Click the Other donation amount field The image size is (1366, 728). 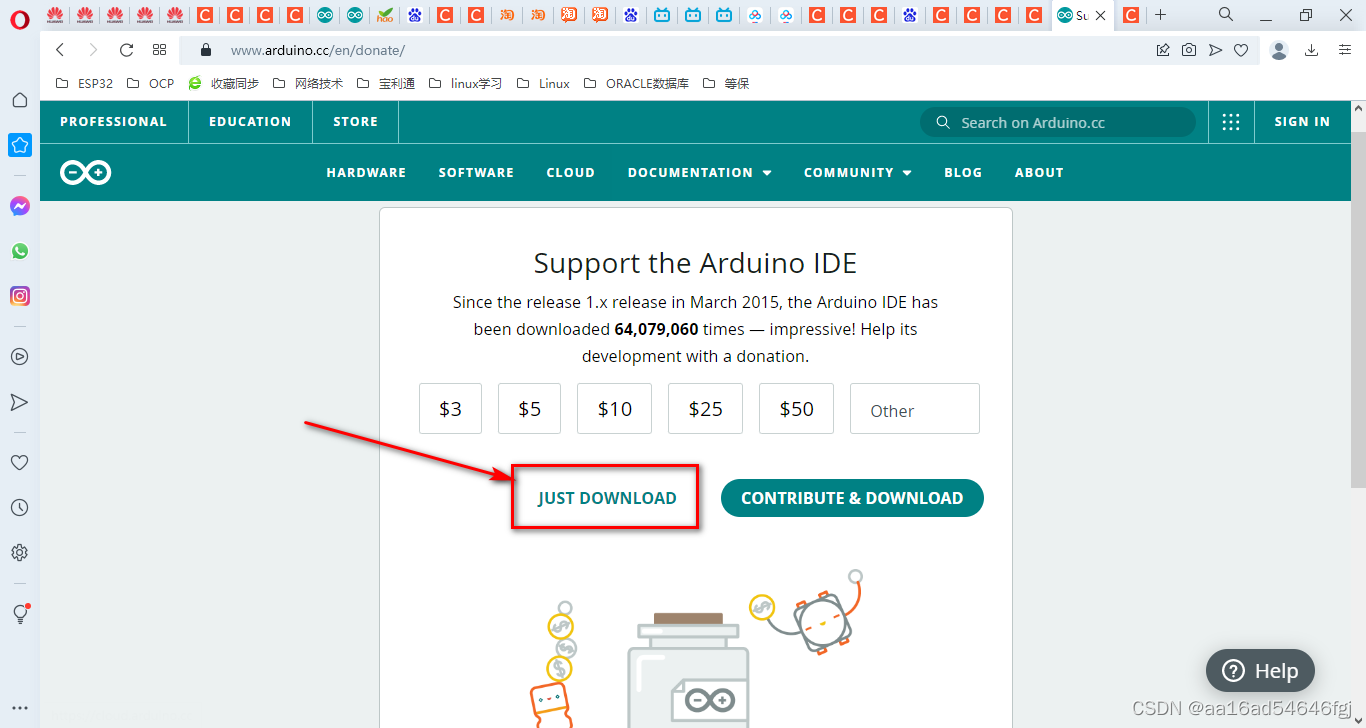tap(914, 408)
